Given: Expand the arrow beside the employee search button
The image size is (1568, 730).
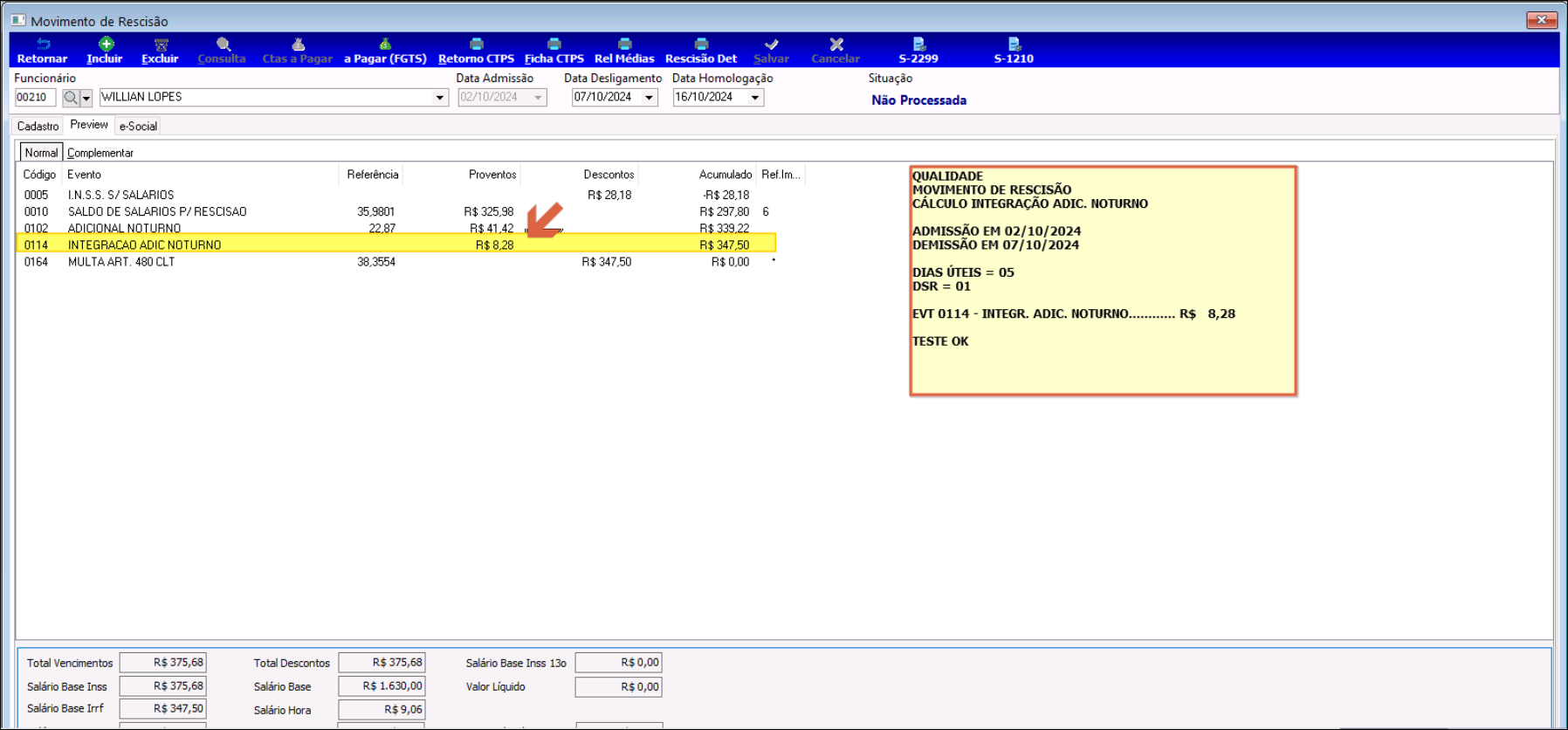Looking at the screenshot, I should [86, 98].
